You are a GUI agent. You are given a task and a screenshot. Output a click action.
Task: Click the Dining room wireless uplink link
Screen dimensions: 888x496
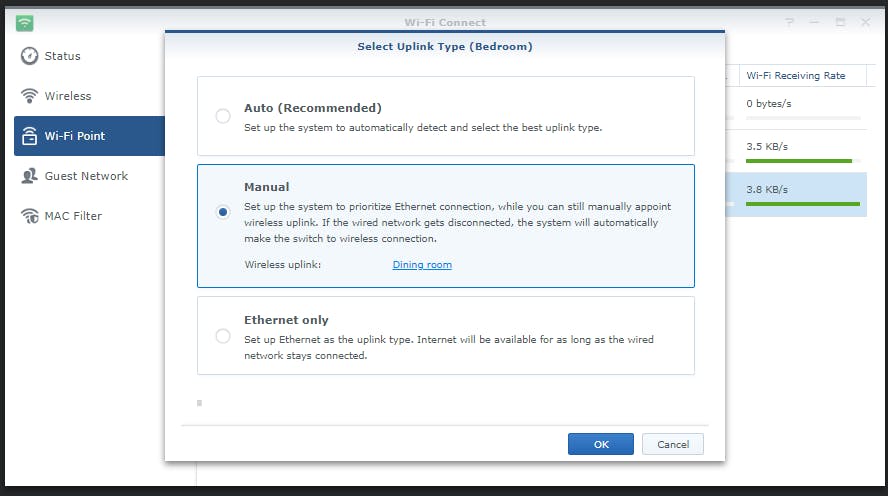(x=421, y=265)
